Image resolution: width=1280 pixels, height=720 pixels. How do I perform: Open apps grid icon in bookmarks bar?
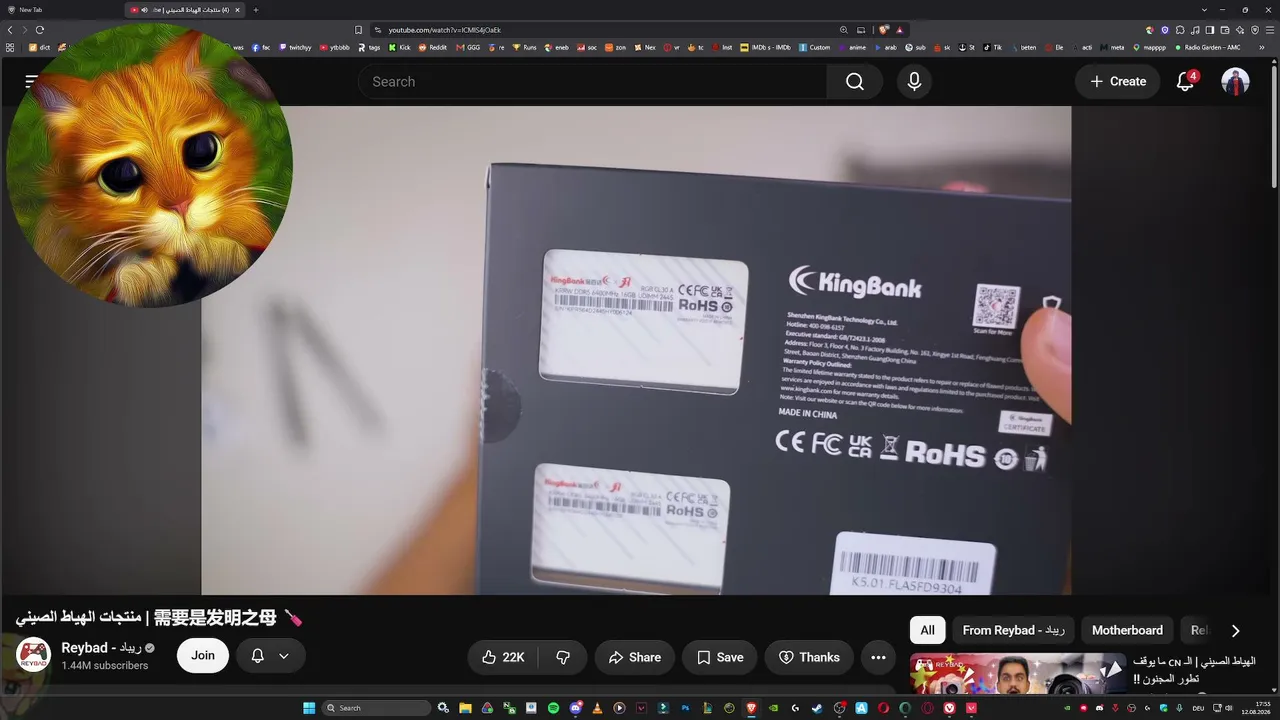(x=10, y=47)
